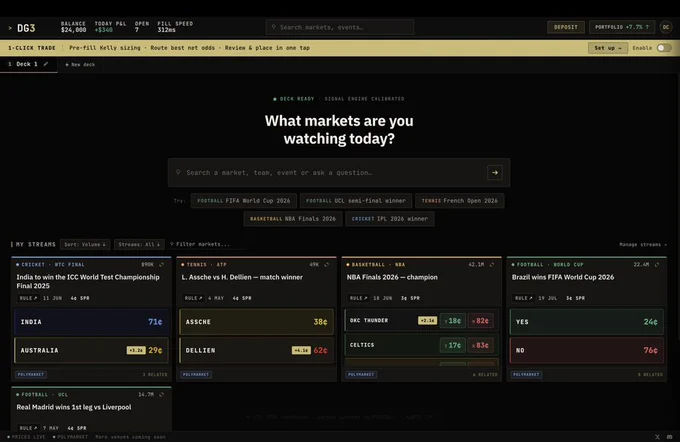680x442 pixels.
Task: Open 'L. Assche vs H. Dellien — match winner' title
Action: click(x=242, y=277)
